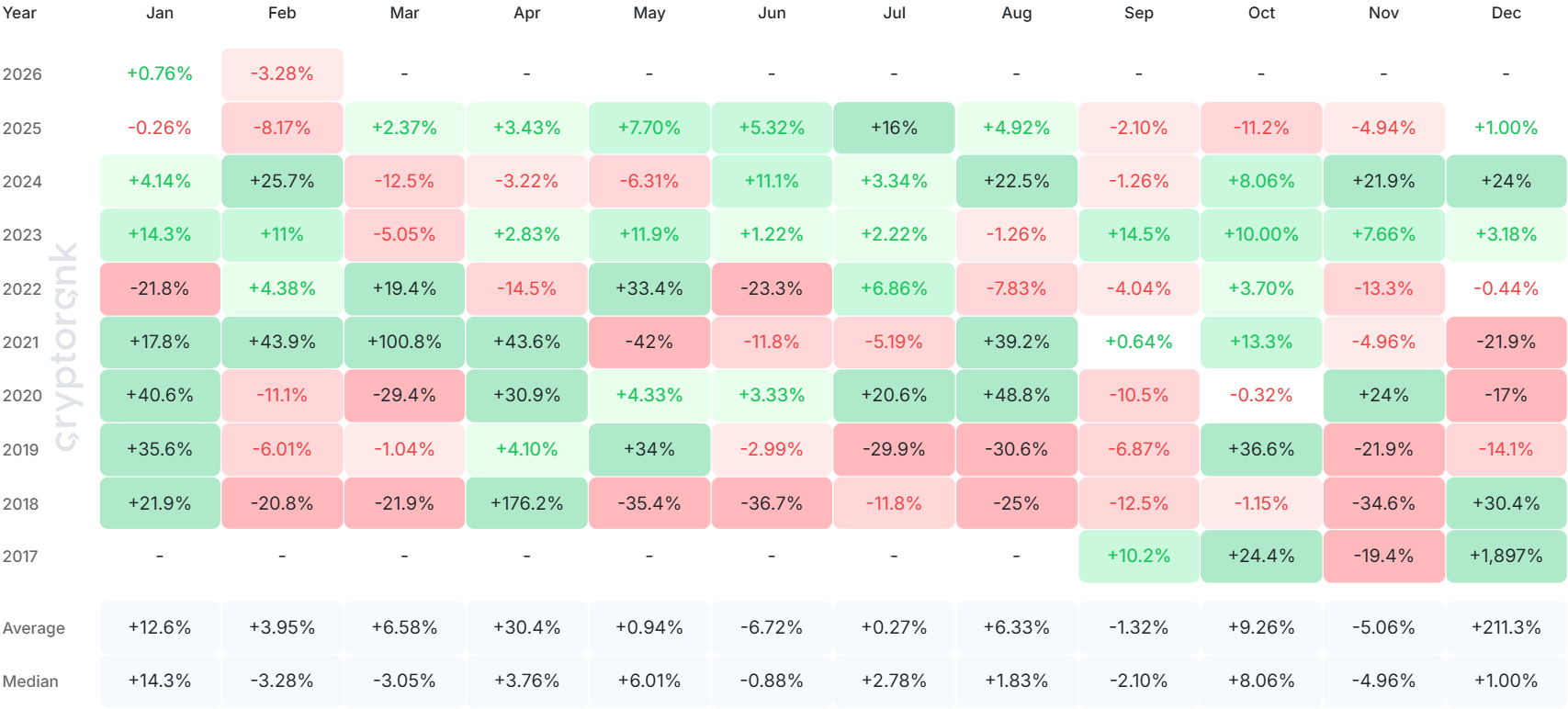This screenshot has width=1568, height=709.
Task: Click the -3.28% cell for February 2026
Action: (282, 74)
